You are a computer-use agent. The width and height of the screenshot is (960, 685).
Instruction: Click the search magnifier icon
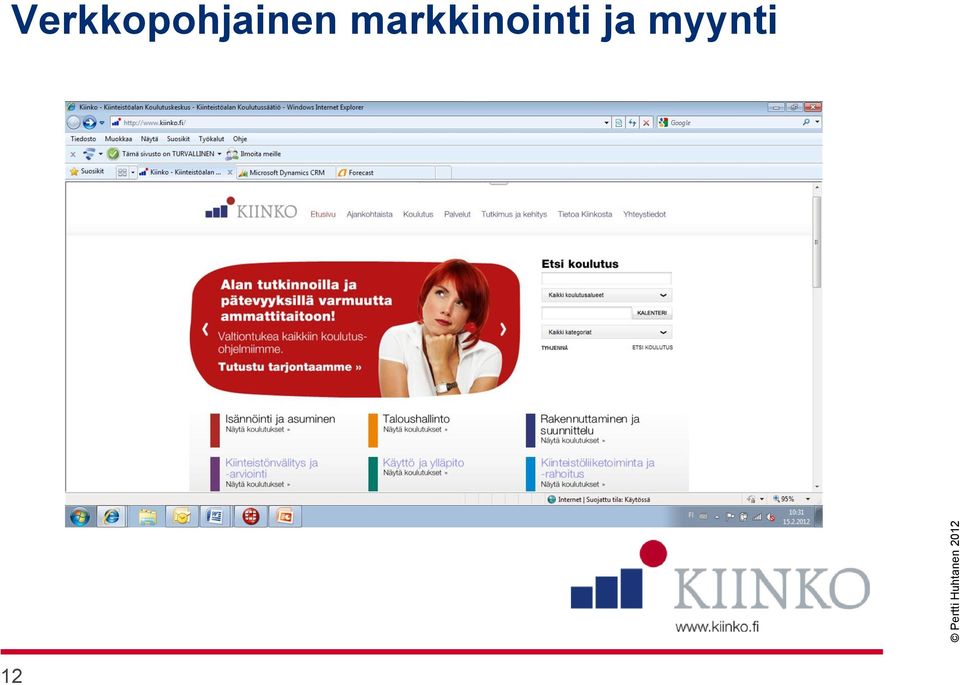coord(806,122)
